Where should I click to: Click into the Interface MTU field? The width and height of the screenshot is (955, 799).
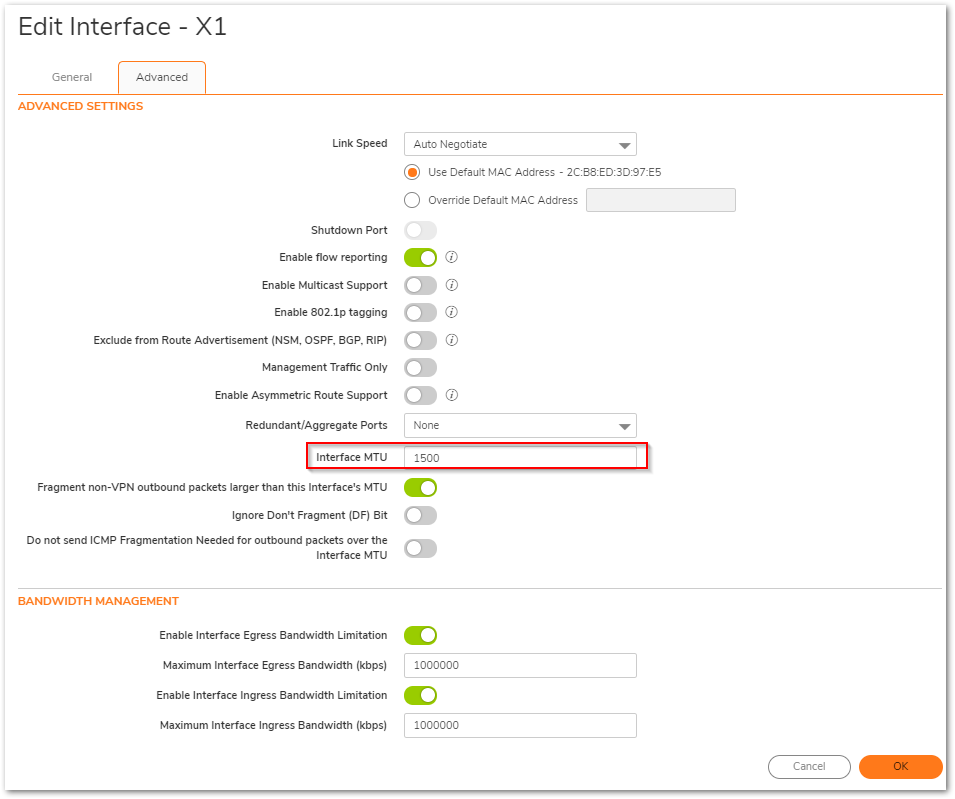tap(520, 457)
